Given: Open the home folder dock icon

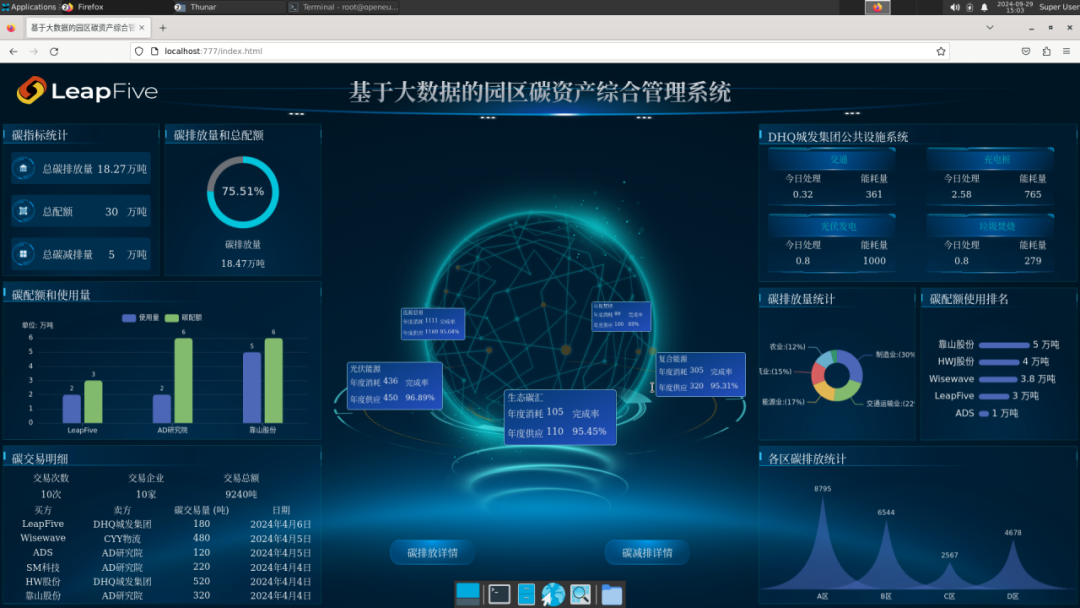Looking at the screenshot, I should point(612,594).
